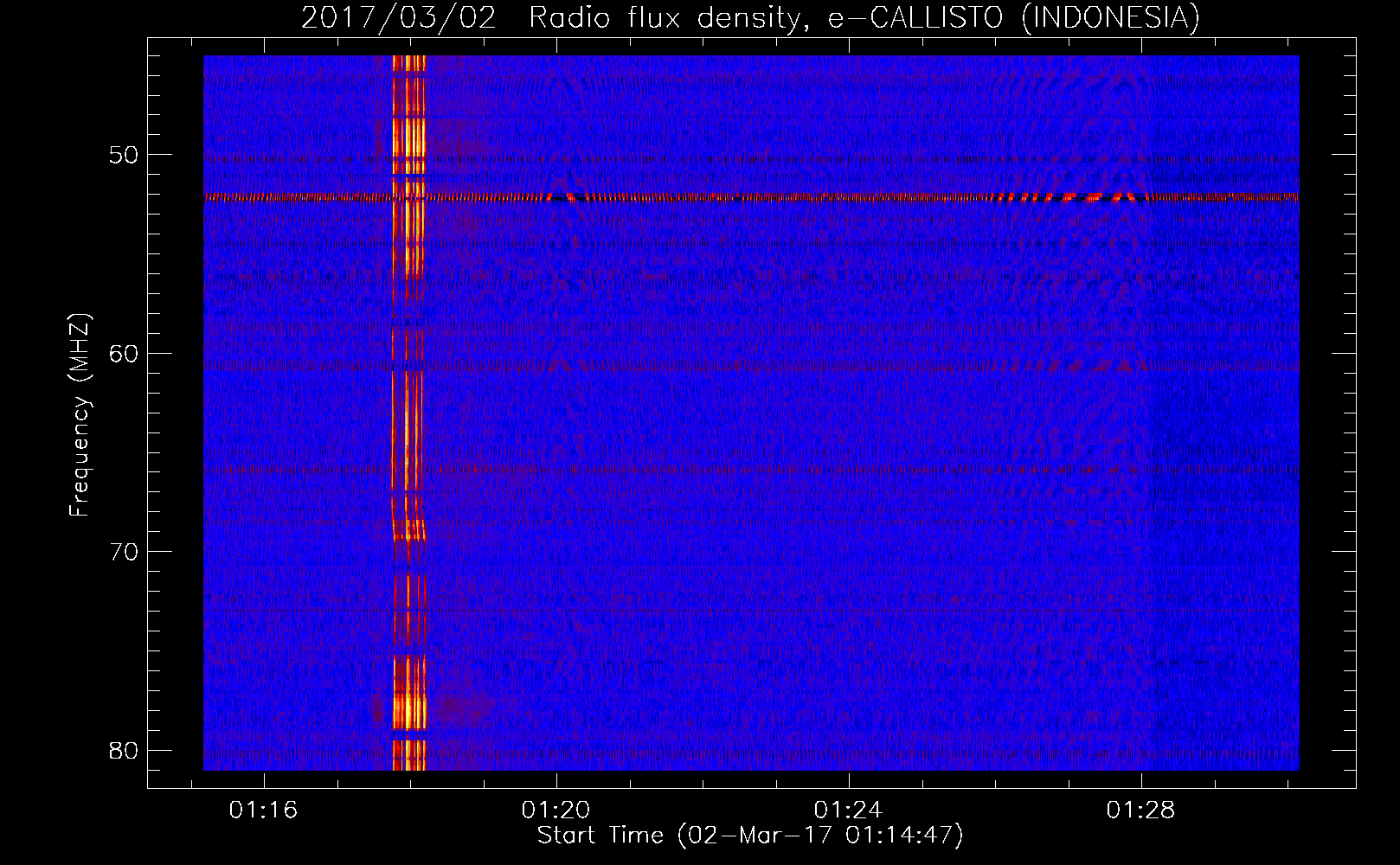Click the 01:24 time tick label
The height and width of the screenshot is (865, 1400).
point(848,811)
